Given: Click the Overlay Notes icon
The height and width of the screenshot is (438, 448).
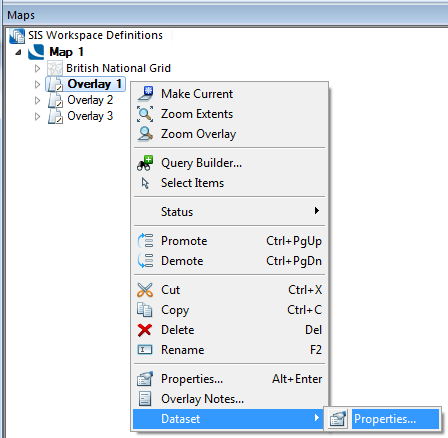Looking at the screenshot, I should coord(145,399).
